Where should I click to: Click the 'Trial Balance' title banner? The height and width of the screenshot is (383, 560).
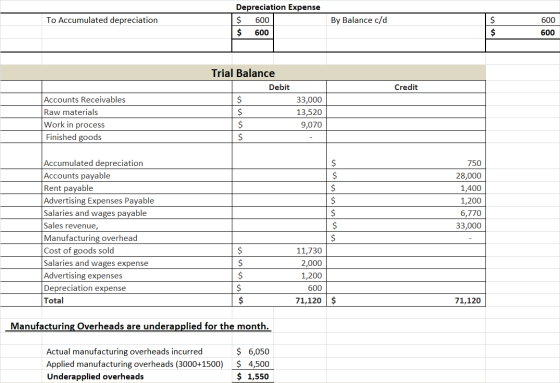pyautogui.click(x=243, y=73)
